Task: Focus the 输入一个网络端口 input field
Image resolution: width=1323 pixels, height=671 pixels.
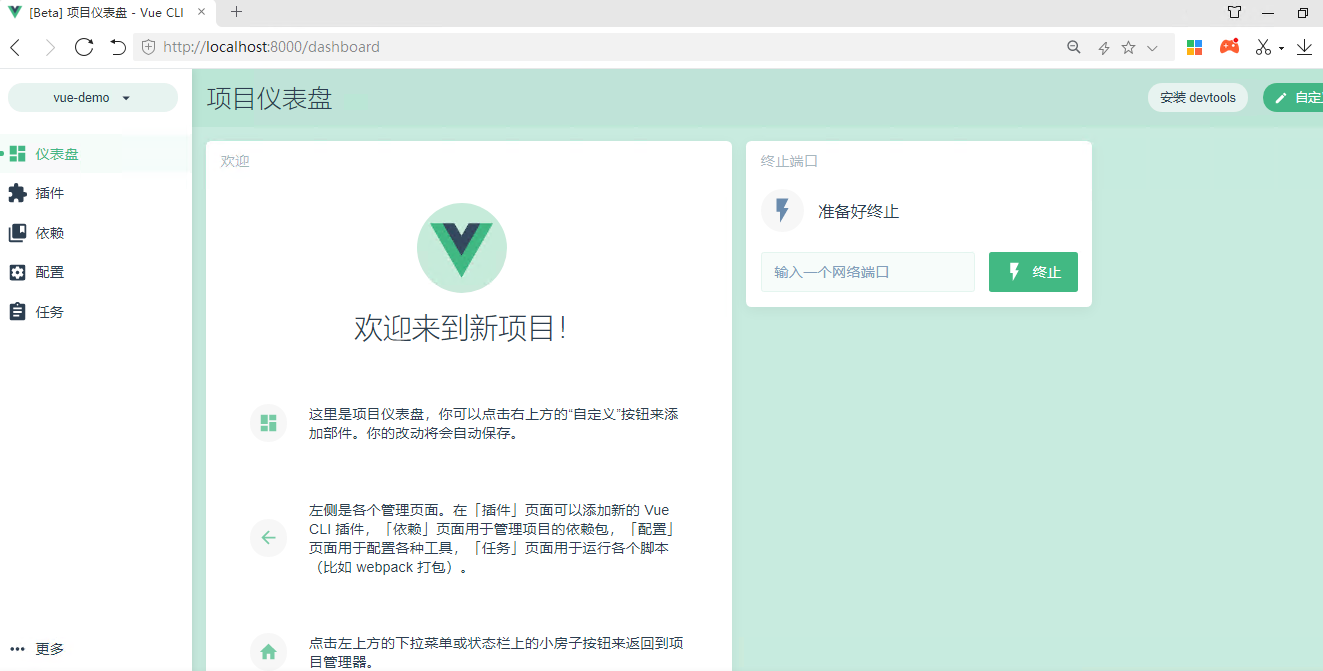Action: coord(867,271)
